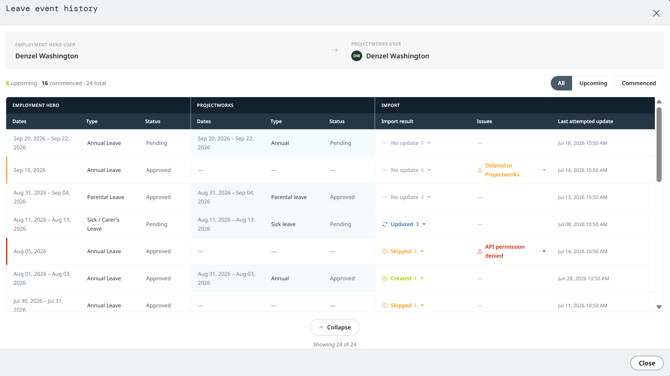Expand Created details for Aug 01 row
The width and height of the screenshot is (670, 376).
422,278
